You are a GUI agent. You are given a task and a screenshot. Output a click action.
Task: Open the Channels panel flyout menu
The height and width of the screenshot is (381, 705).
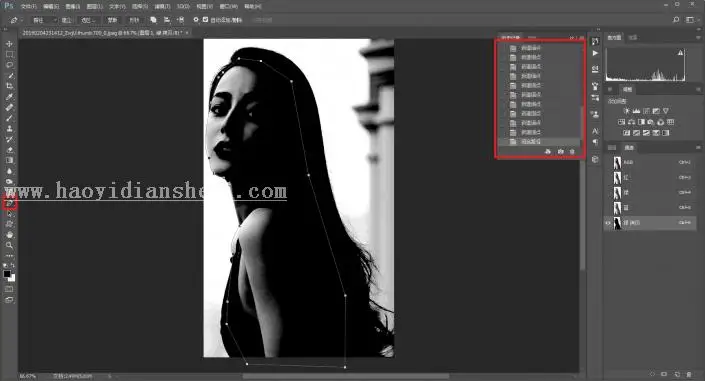[x=698, y=147]
